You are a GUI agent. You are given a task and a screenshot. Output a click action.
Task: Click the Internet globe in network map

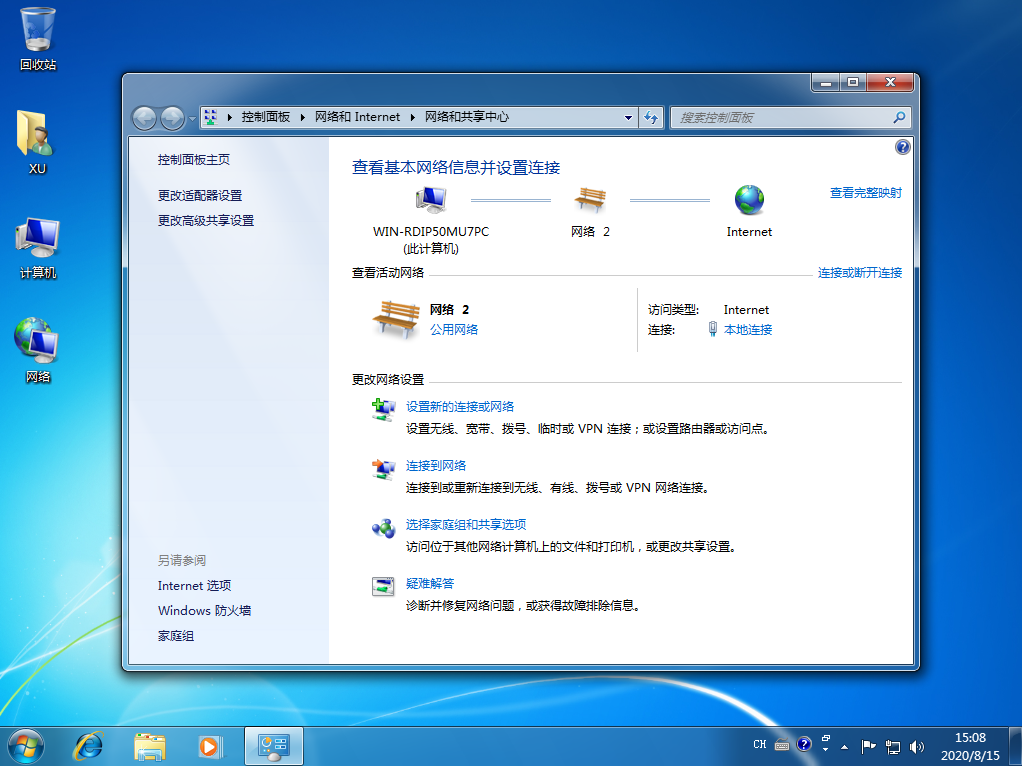[748, 198]
